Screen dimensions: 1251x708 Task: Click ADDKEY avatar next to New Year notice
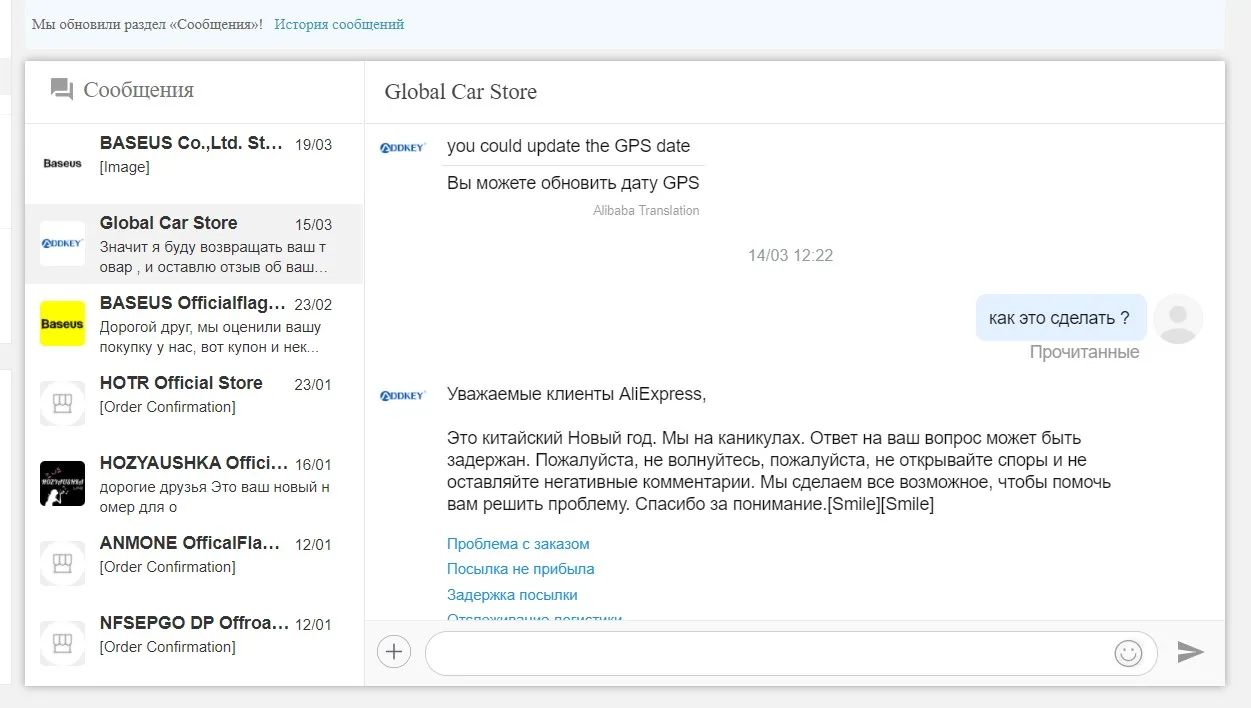[x=403, y=396]
